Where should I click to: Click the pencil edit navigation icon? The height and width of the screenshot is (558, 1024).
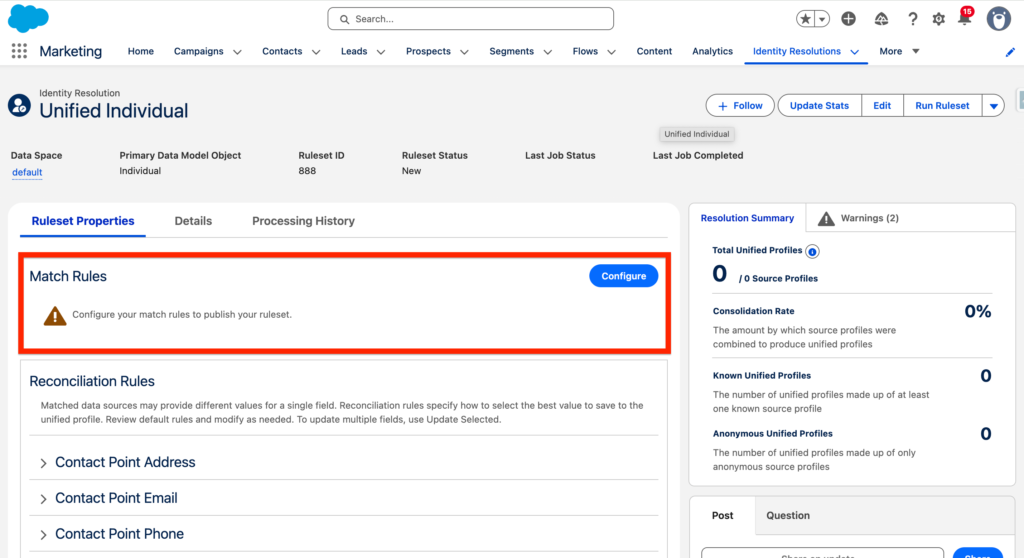(x=1010, y=52)
